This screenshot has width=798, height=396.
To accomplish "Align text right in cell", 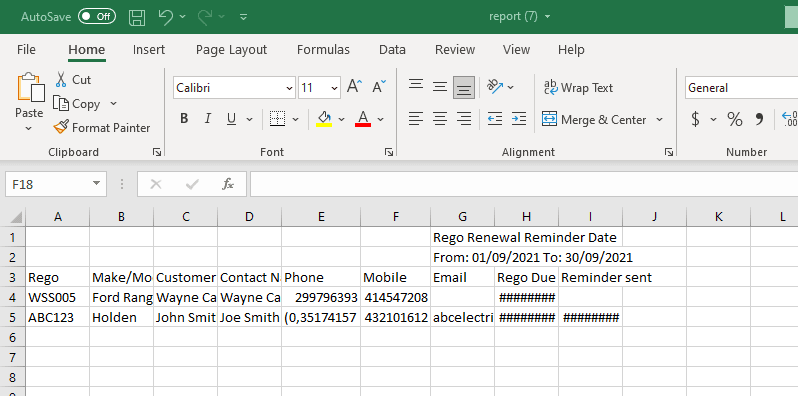I will pos(463,119).
